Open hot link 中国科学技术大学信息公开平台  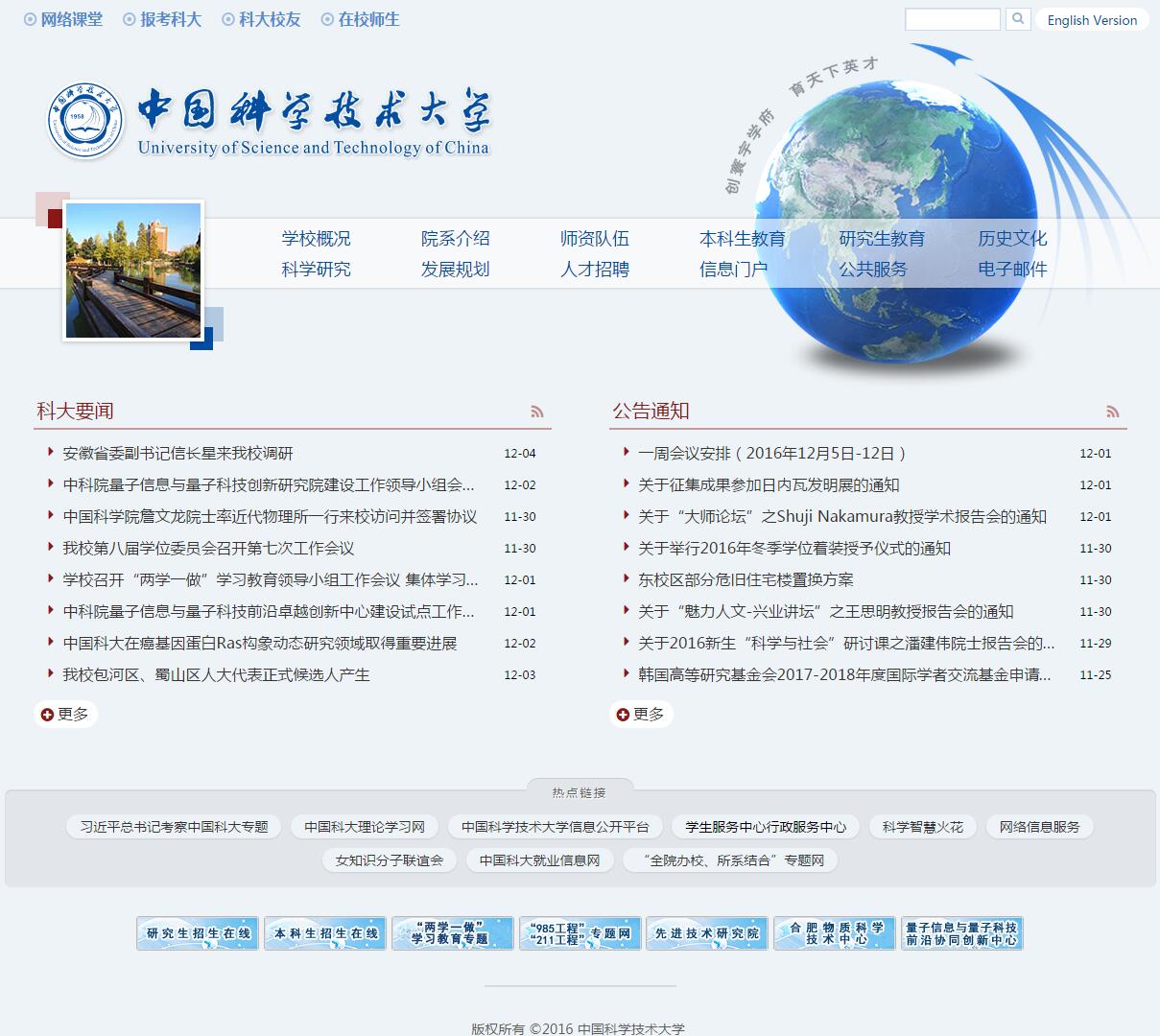(556, 827)
